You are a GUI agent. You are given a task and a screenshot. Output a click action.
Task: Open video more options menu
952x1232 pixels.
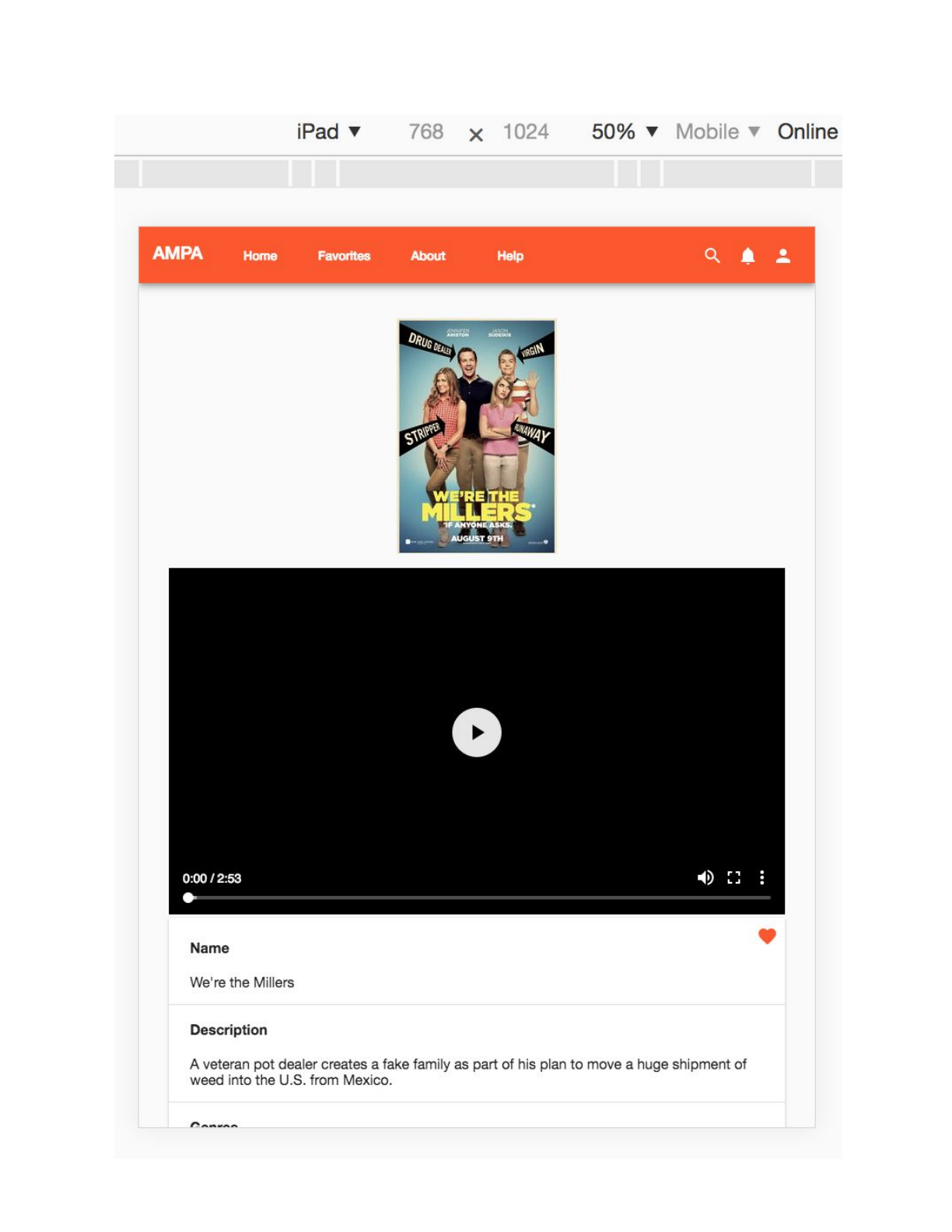click(761, 877)
